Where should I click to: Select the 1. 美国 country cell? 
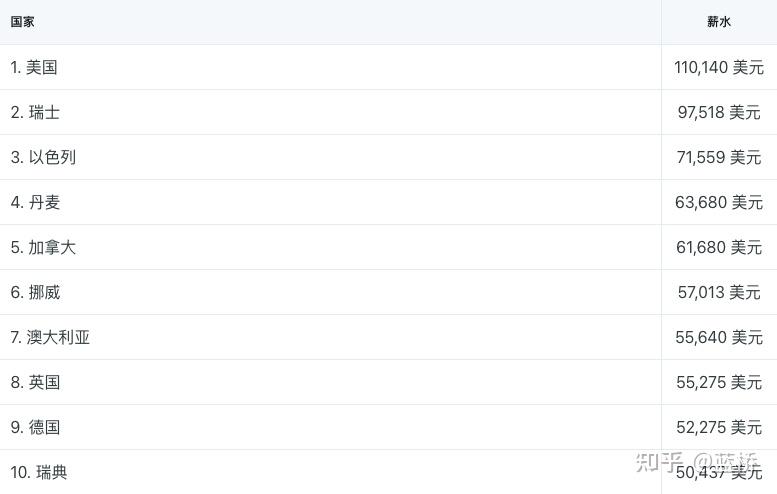(34, 67)
